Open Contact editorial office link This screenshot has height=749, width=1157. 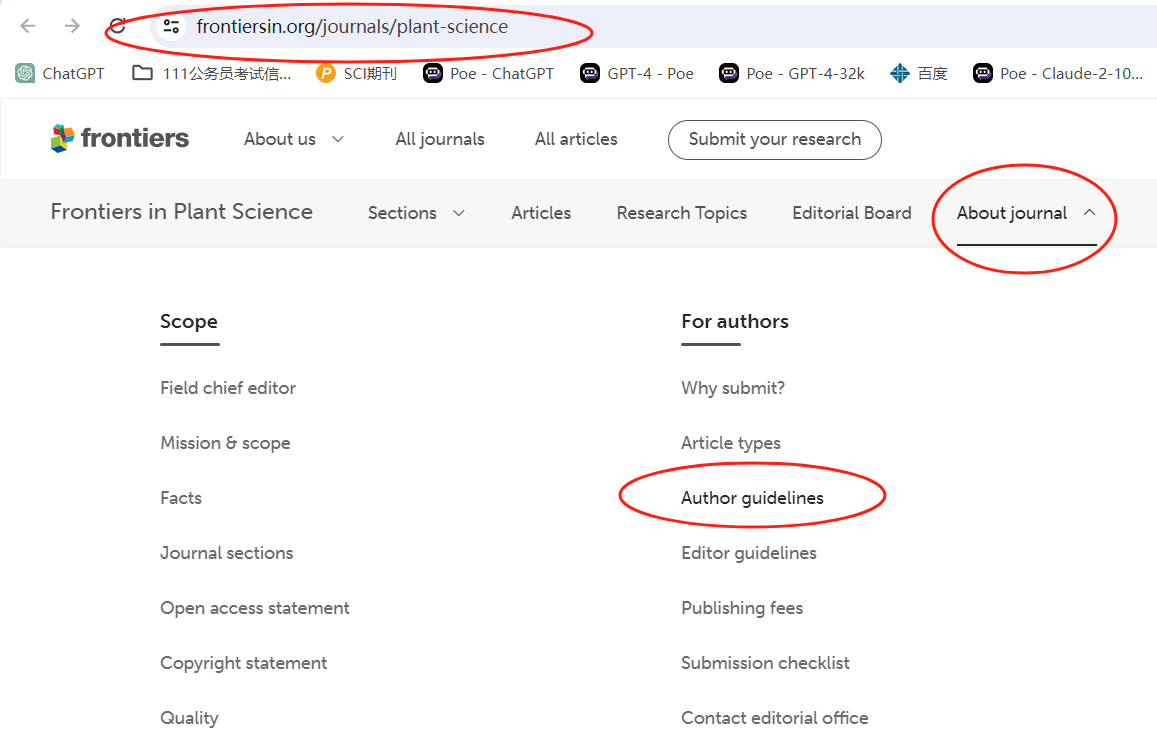774,717
